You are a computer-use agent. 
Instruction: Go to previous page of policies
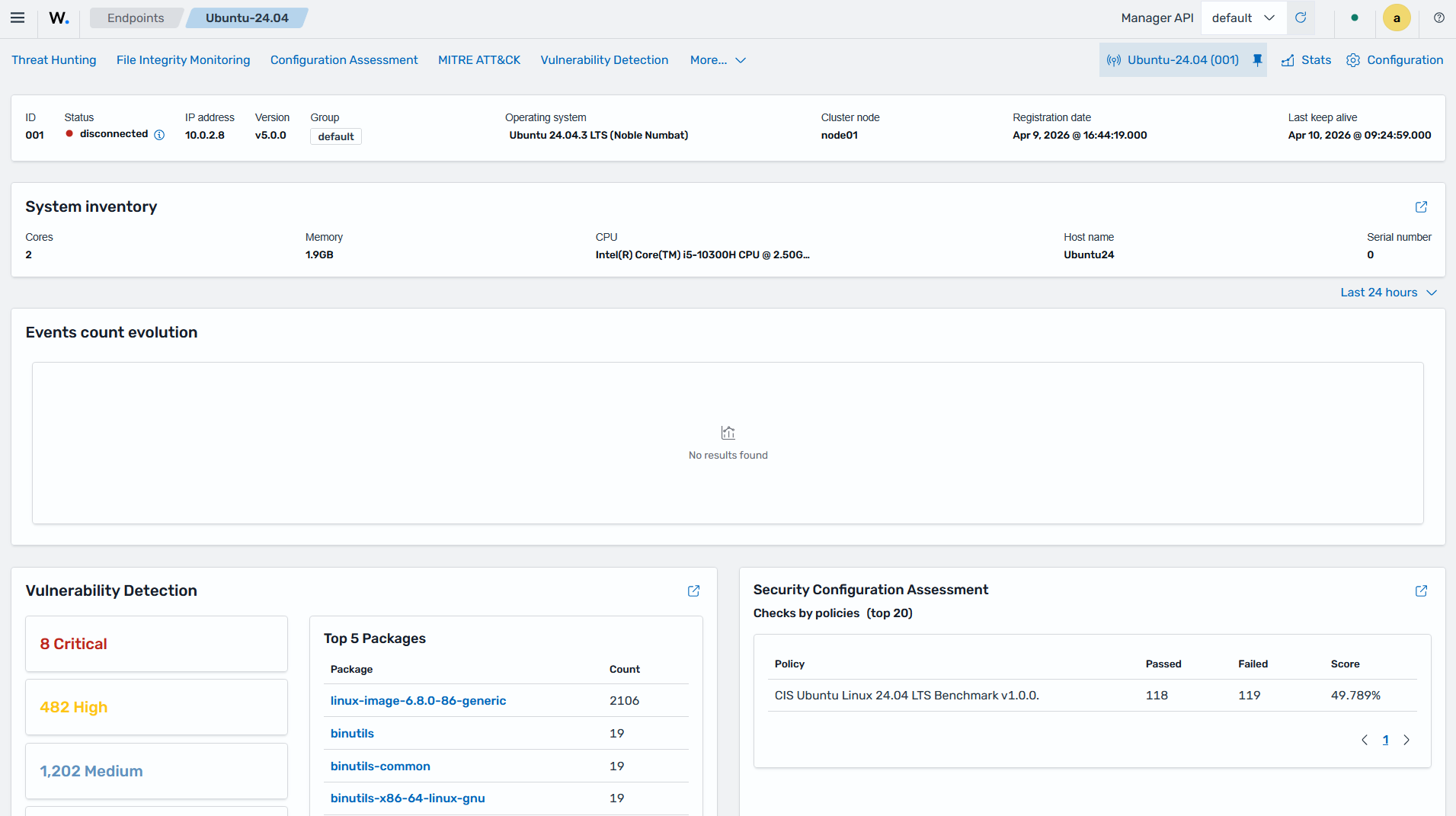(x=1365, y=740)
